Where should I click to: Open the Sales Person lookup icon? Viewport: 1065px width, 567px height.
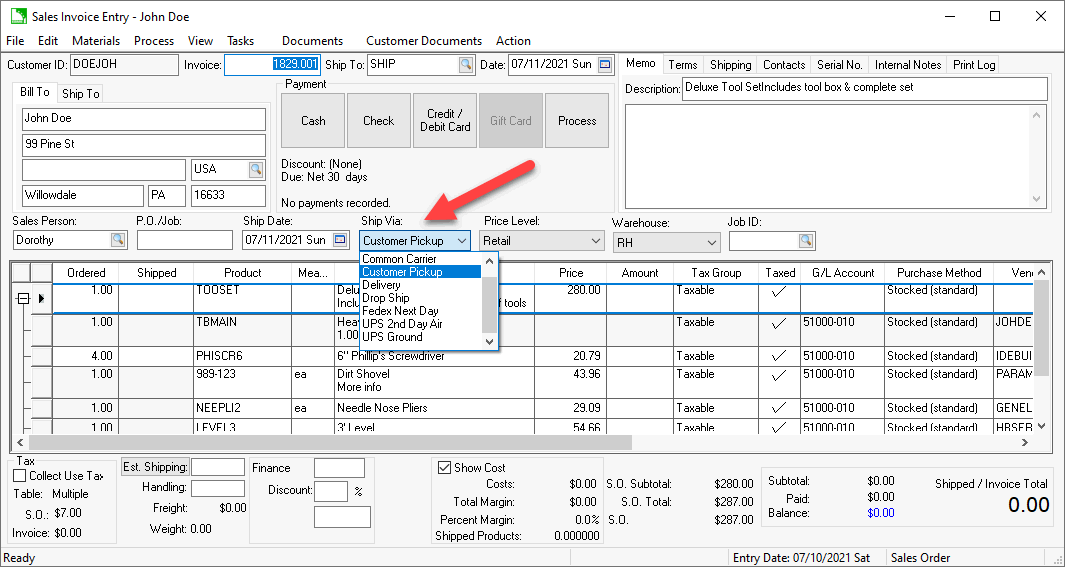click(x=118, y=240)
